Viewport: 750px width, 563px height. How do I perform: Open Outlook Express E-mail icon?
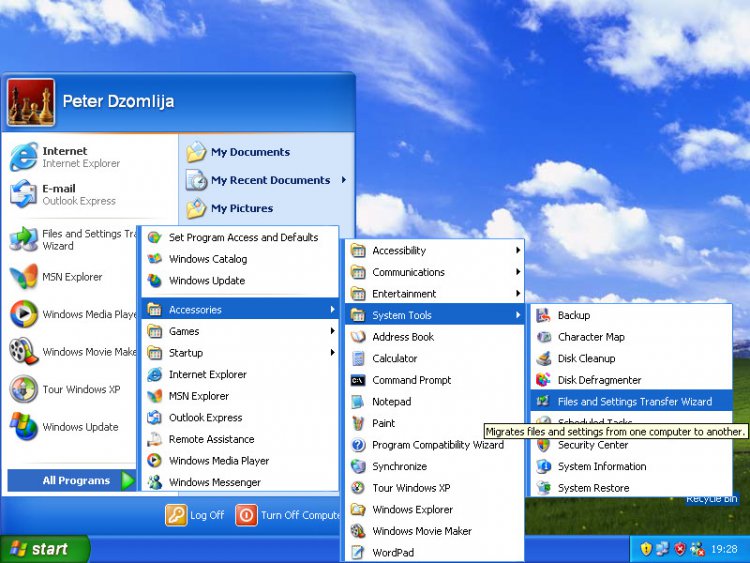pos(23,194)
